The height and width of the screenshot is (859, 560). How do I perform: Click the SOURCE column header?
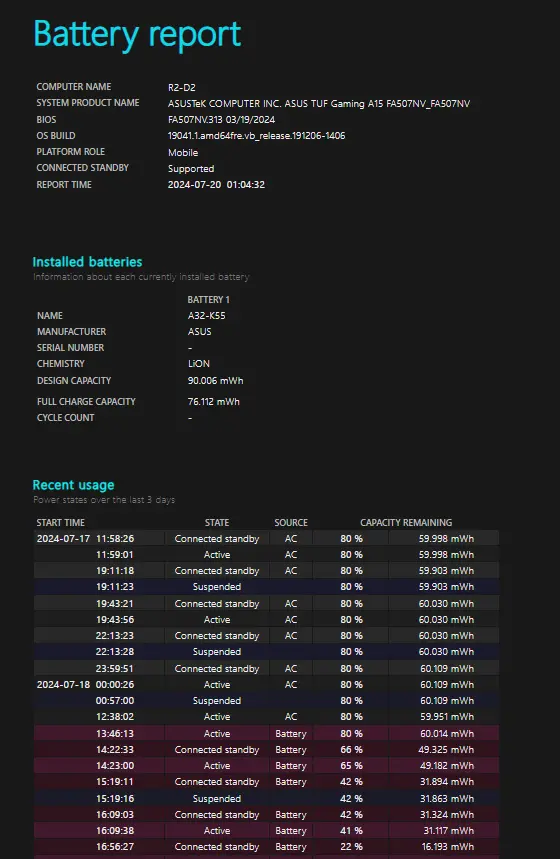[x=291, y=523]
